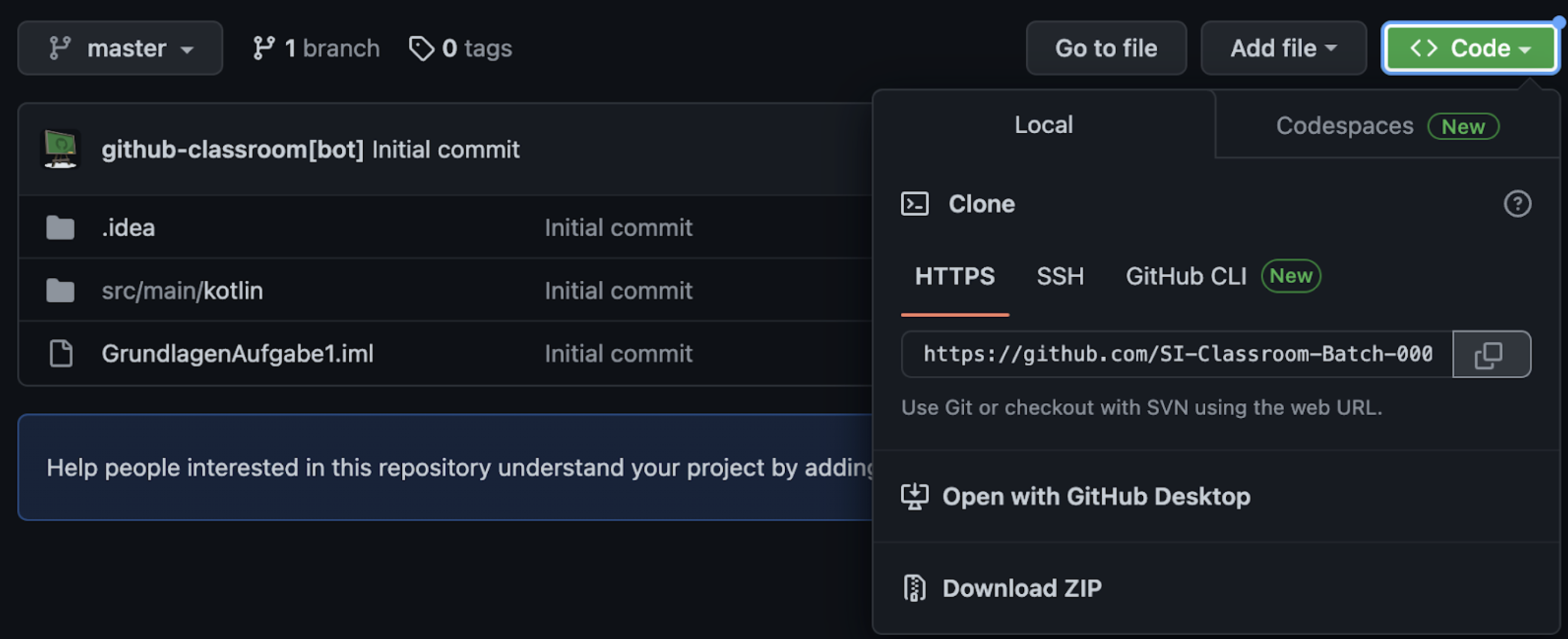Select the SSH clone tab
Viewport: 1568px width, 639px height.
(x=1060, y=276)
